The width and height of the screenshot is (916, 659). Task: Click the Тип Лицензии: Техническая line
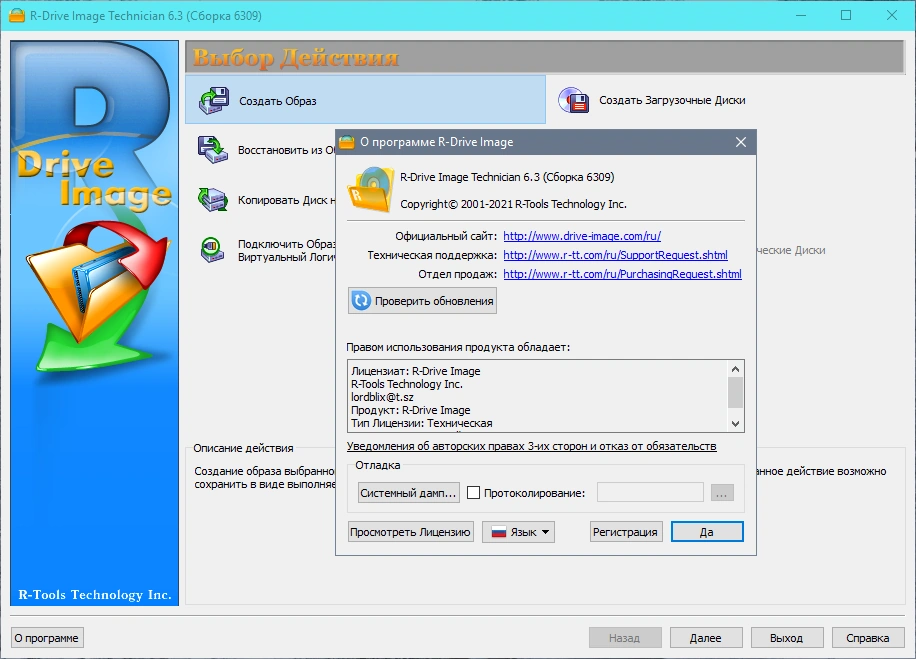click(422, 423)
